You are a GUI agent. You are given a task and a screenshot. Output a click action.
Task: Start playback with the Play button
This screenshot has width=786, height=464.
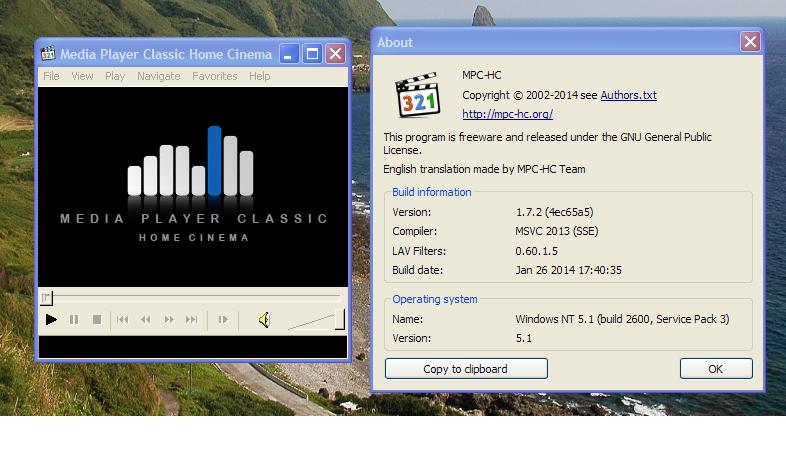click(x=51, y=319)
